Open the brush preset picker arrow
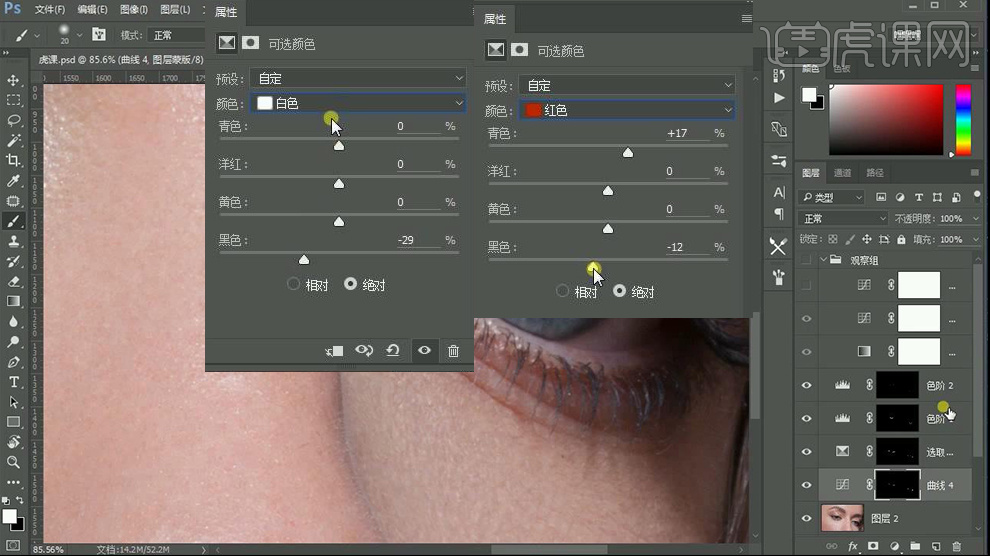The width and height of the screenshot is (990, 556). tap(80, 35)
